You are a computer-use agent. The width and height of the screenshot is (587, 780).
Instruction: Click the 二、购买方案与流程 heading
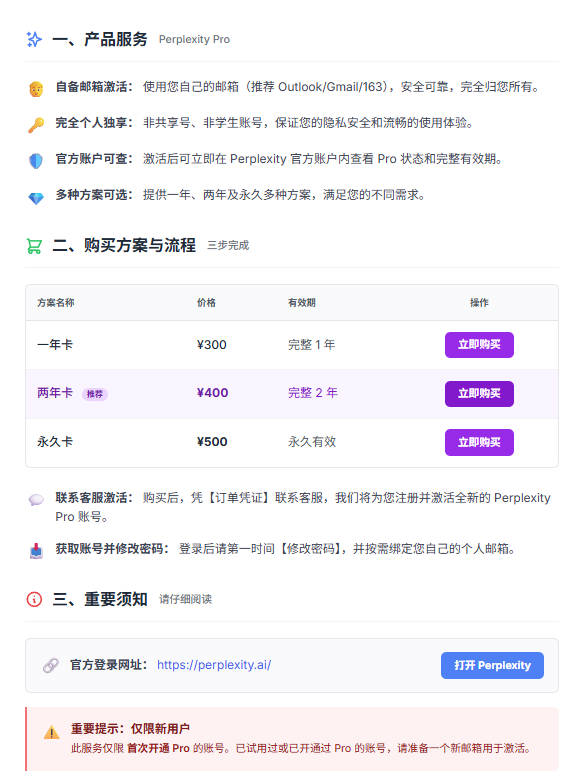(124, 245)
